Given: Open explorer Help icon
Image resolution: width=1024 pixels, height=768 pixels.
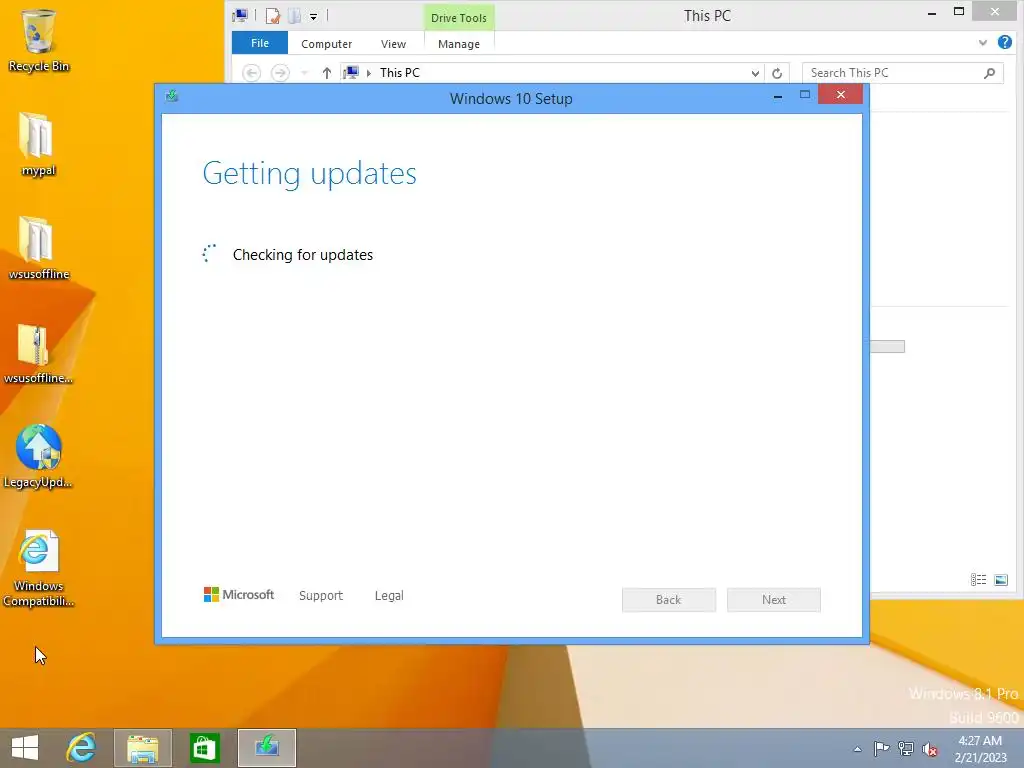Looking at the screenshot, I should click(x=1005, y=42).
